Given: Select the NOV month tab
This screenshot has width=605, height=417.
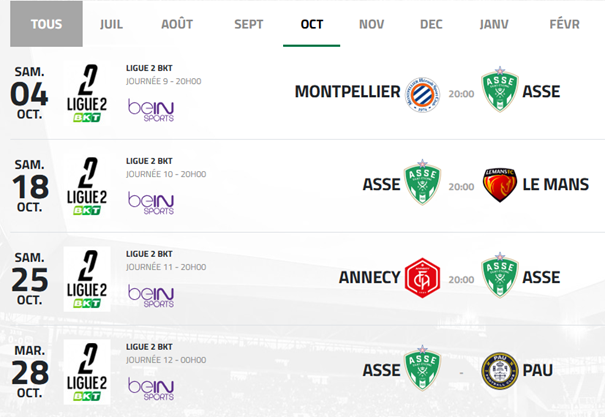Looking at the screenshot, I should pyautogui.click(x=371, y=23).
